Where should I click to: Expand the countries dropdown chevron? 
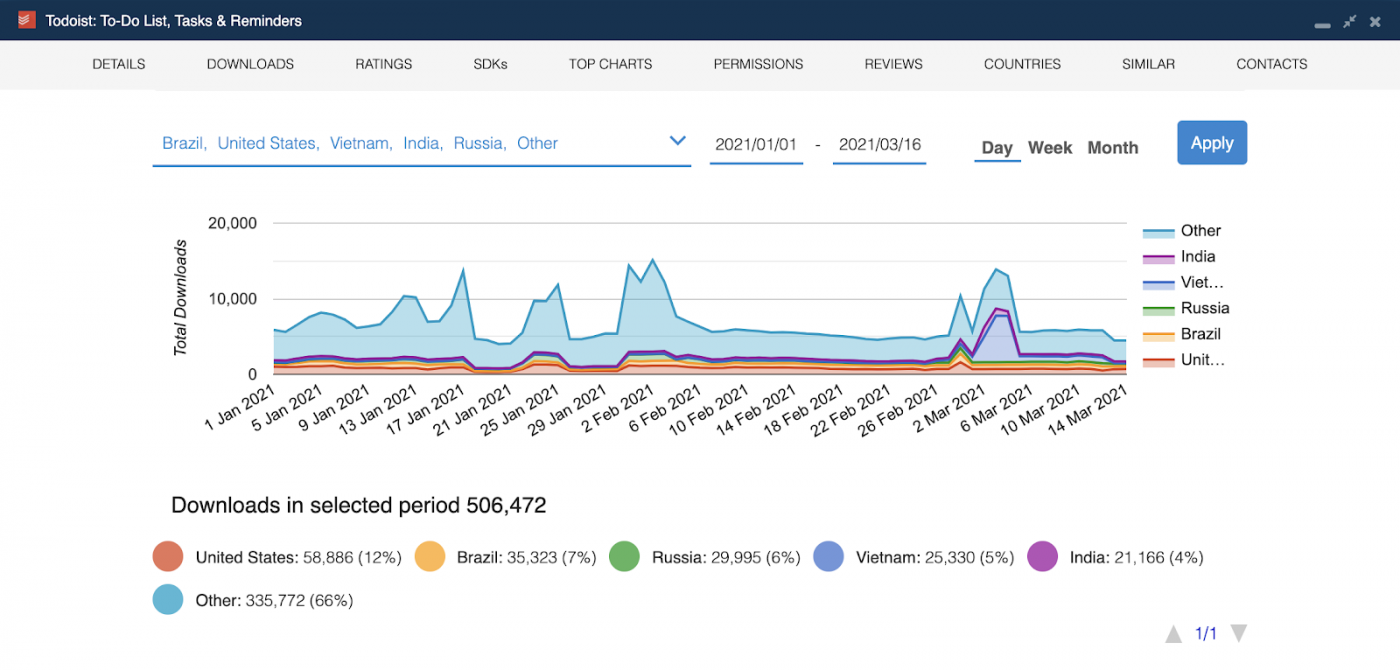[x=677, y=142]
